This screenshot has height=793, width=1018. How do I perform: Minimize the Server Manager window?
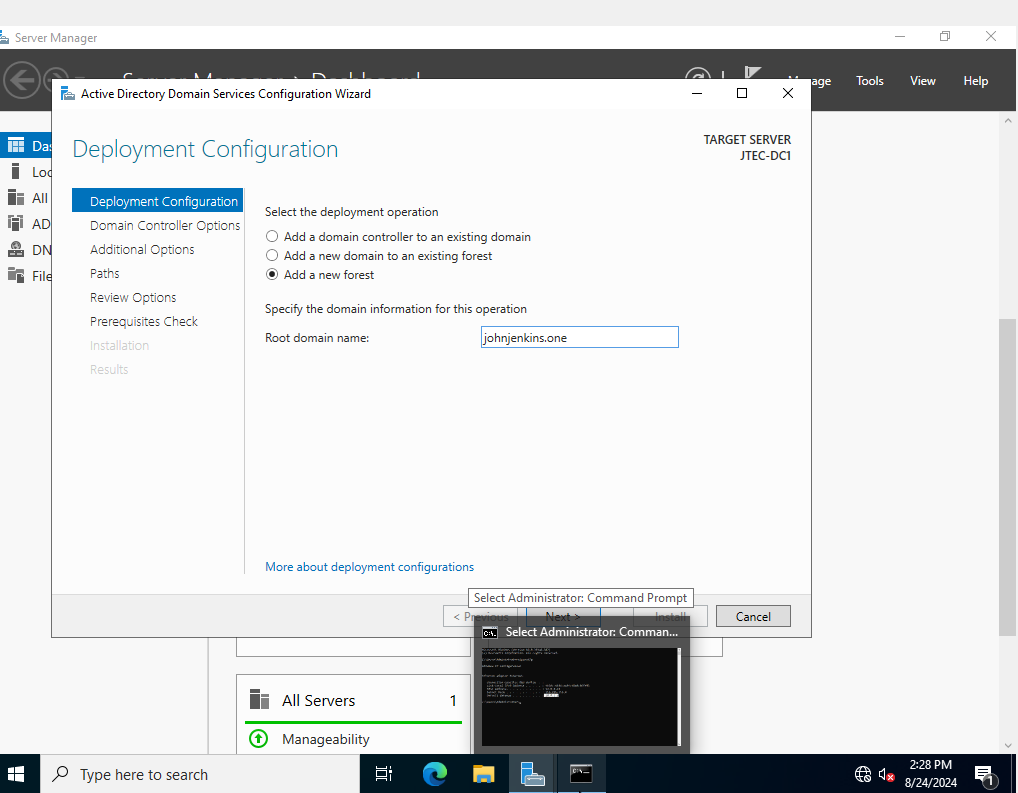click(900, 36)
